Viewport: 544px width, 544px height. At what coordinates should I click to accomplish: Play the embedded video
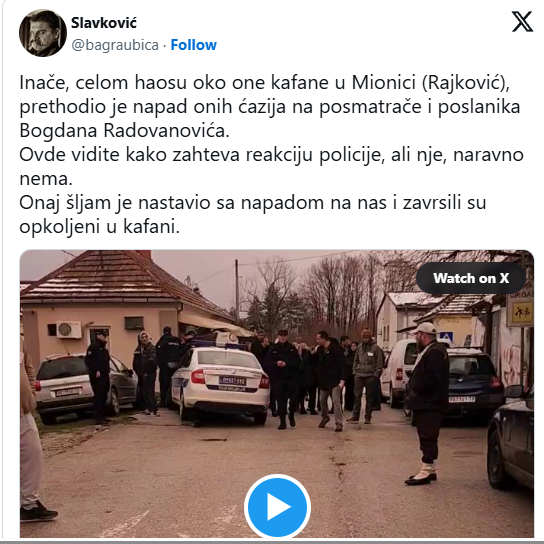pyautogui.click(x=277, y=507)
